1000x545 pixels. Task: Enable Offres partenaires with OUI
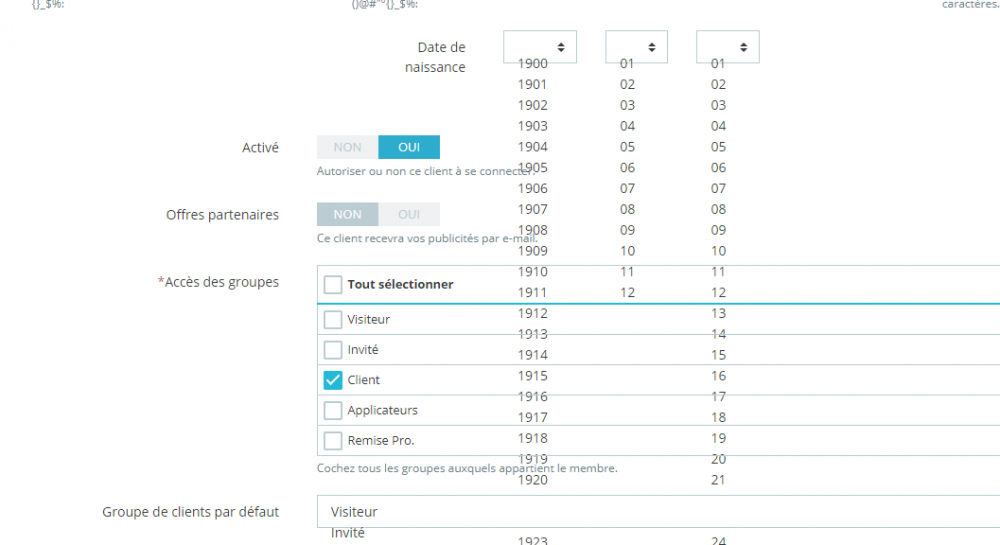[409, 214]
